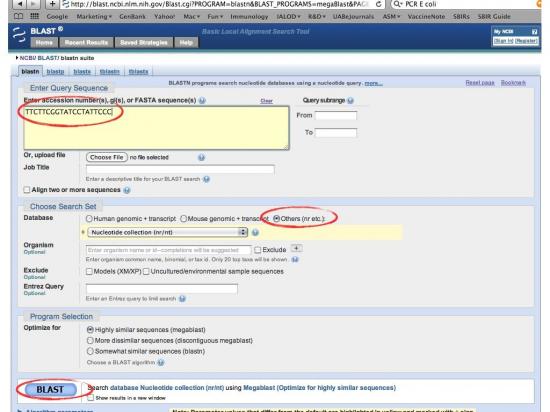Select Others (nr etc.) database option
The height and width of the screenshot is (412, 550).
click(x=276, y=218)
